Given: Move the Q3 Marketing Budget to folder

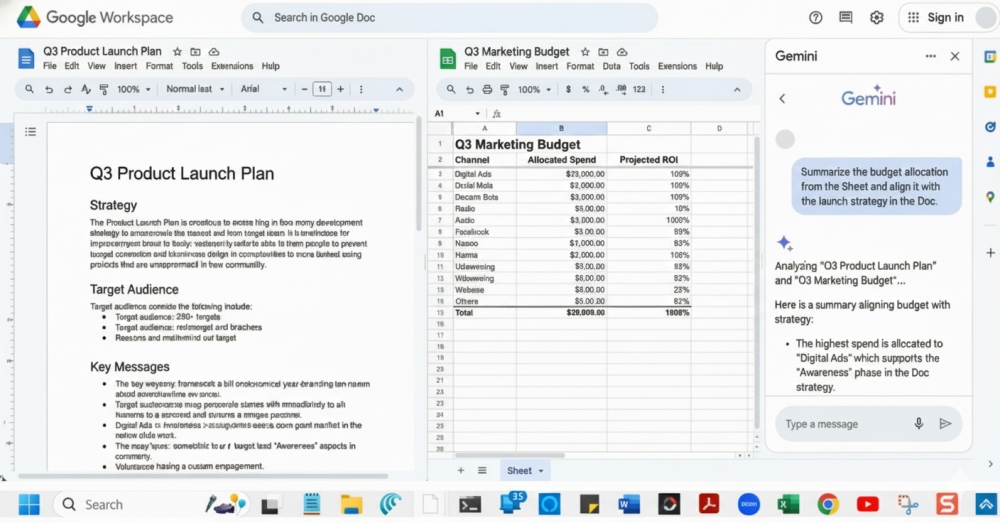Looking at the screenshot, I should click(x=603, y=52).
